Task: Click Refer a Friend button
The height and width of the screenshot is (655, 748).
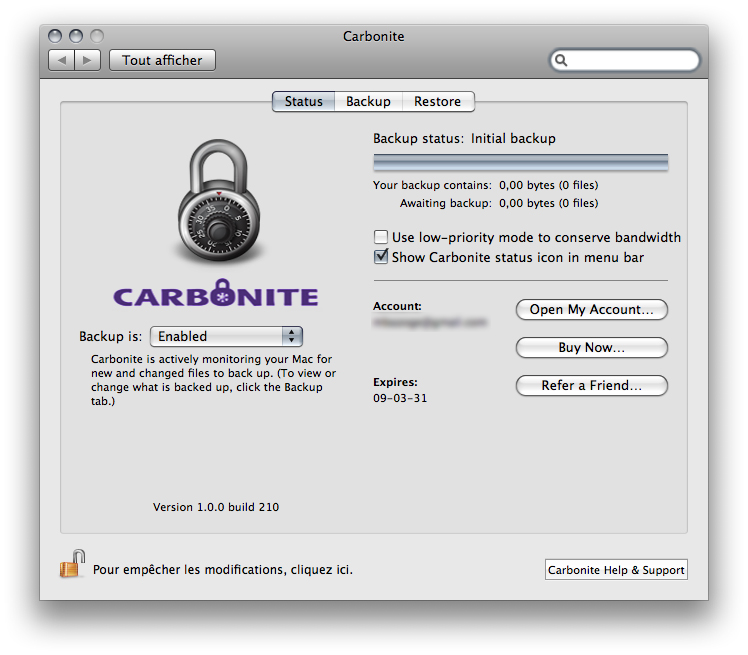Action: [592, 385]
